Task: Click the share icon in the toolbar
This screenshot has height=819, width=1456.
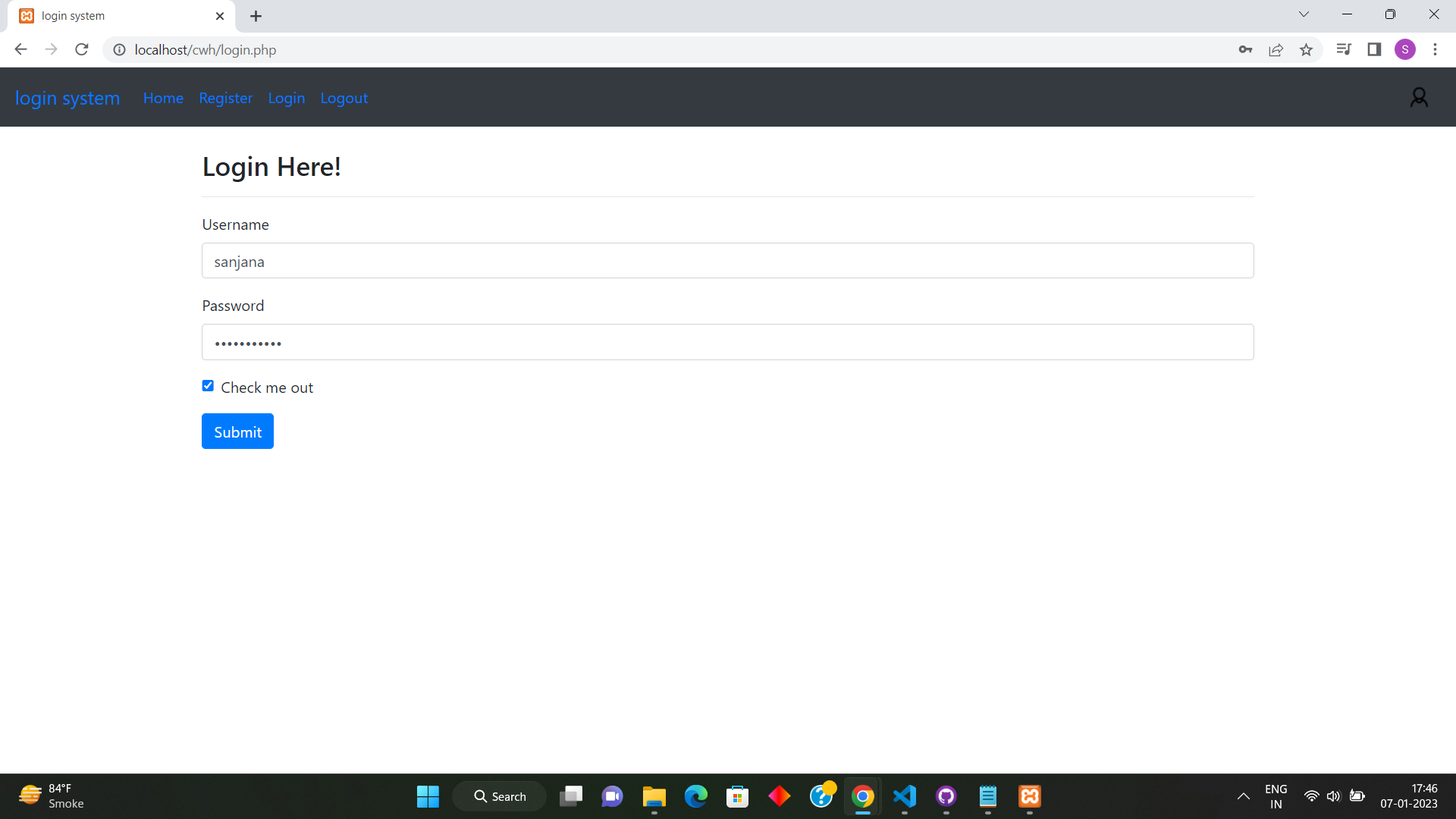Action: (x=1276, y=49)
